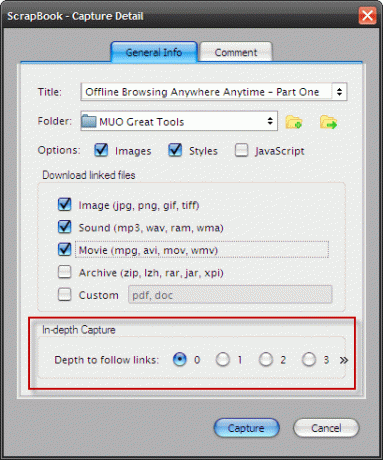
Task: Select link depth 3 radio button
Action: 309,360
